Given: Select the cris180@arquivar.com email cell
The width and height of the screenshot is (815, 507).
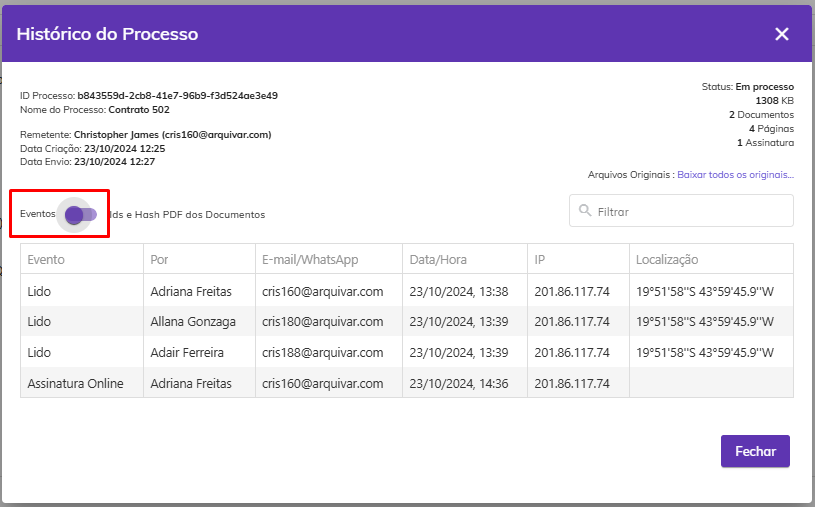Looking at the screenshot, I should click(x=328, y=321).
